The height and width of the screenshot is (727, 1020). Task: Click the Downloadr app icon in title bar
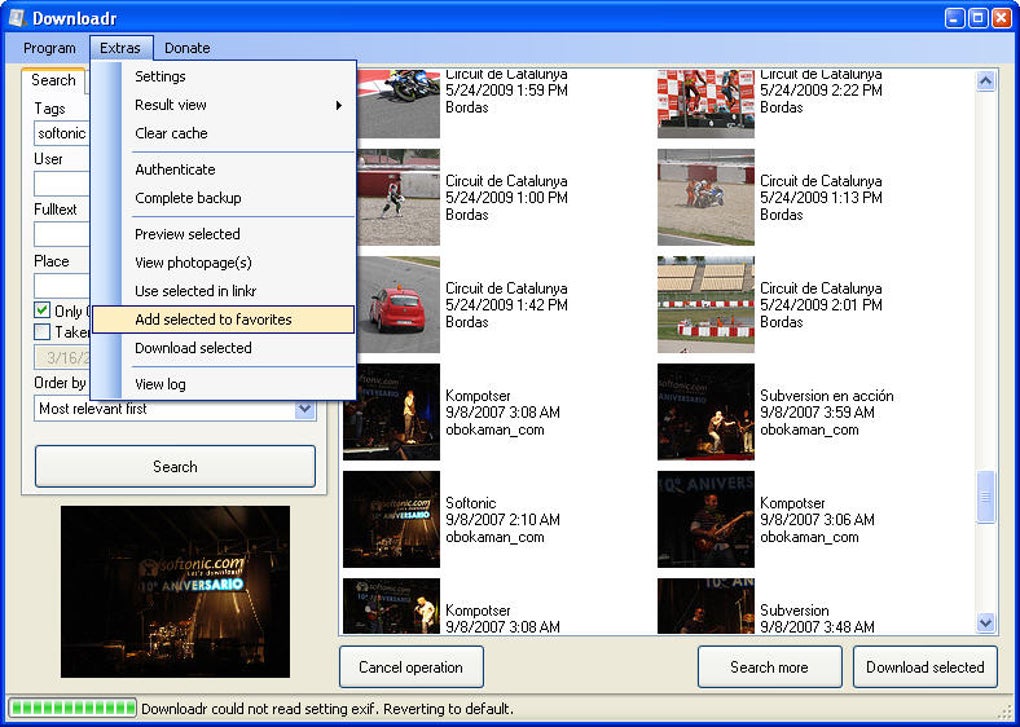tap(17, 18)
